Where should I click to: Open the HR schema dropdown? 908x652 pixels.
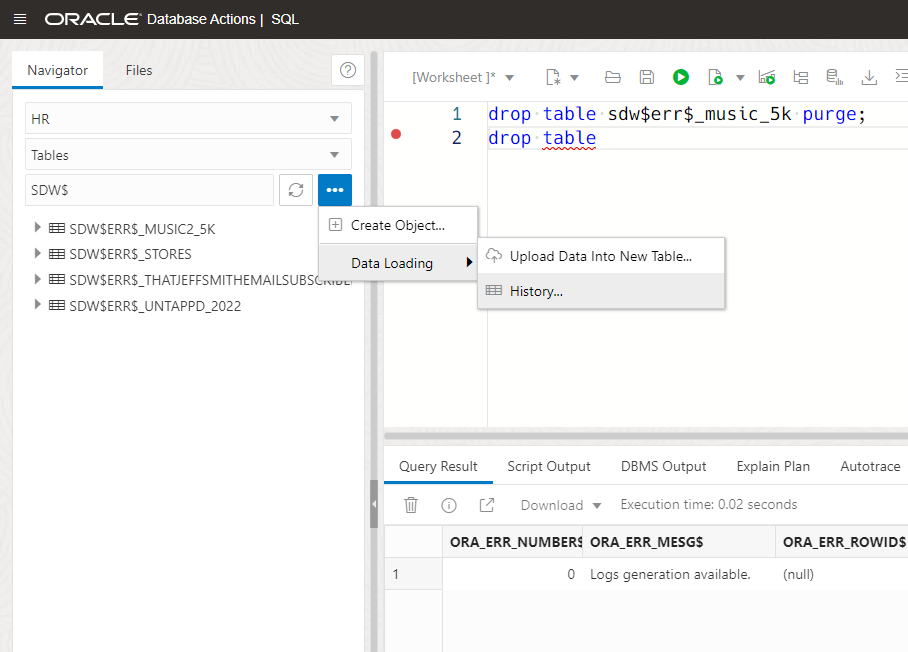coord(188,119)
